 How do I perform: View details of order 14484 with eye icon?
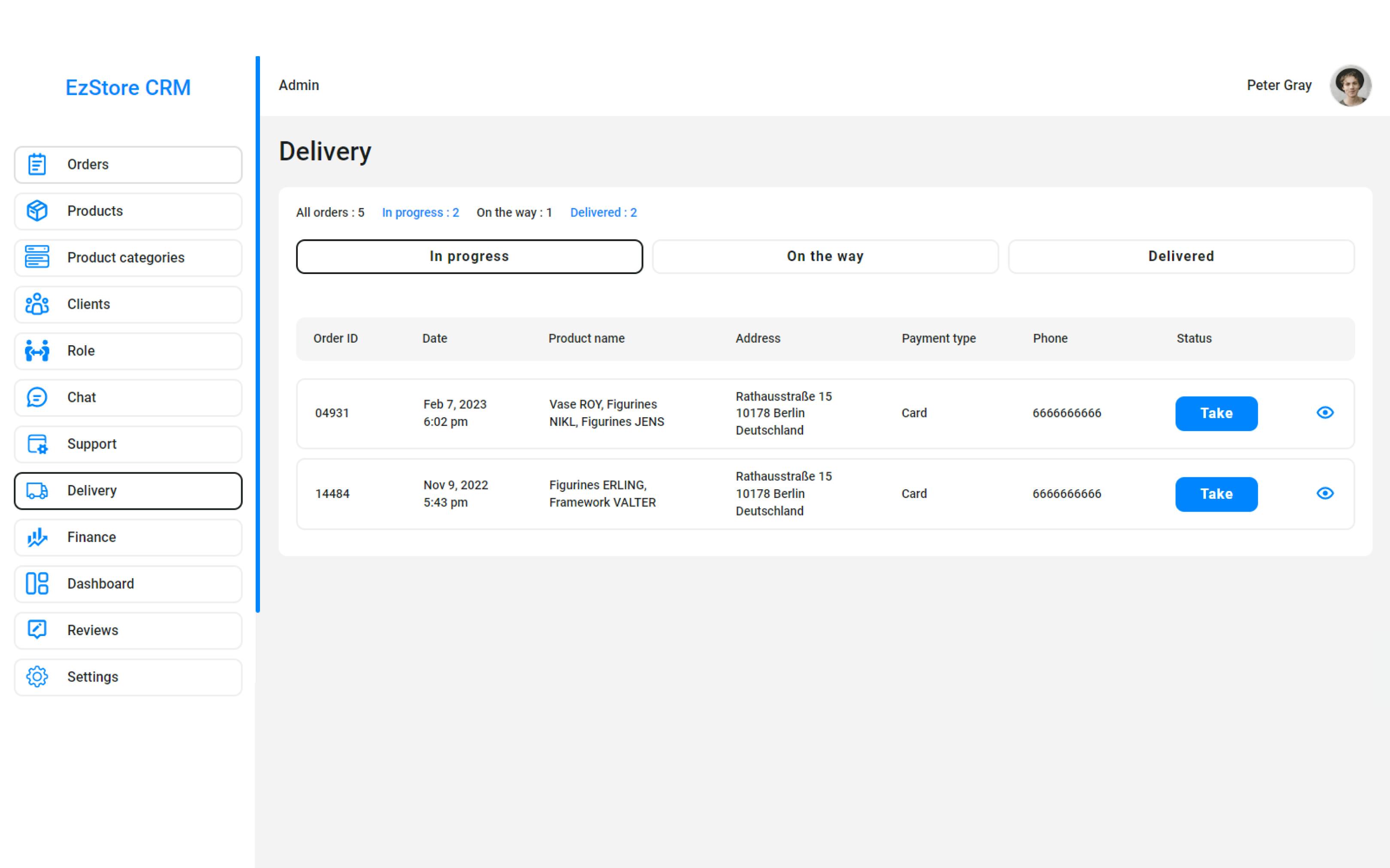pos(1324,493)
